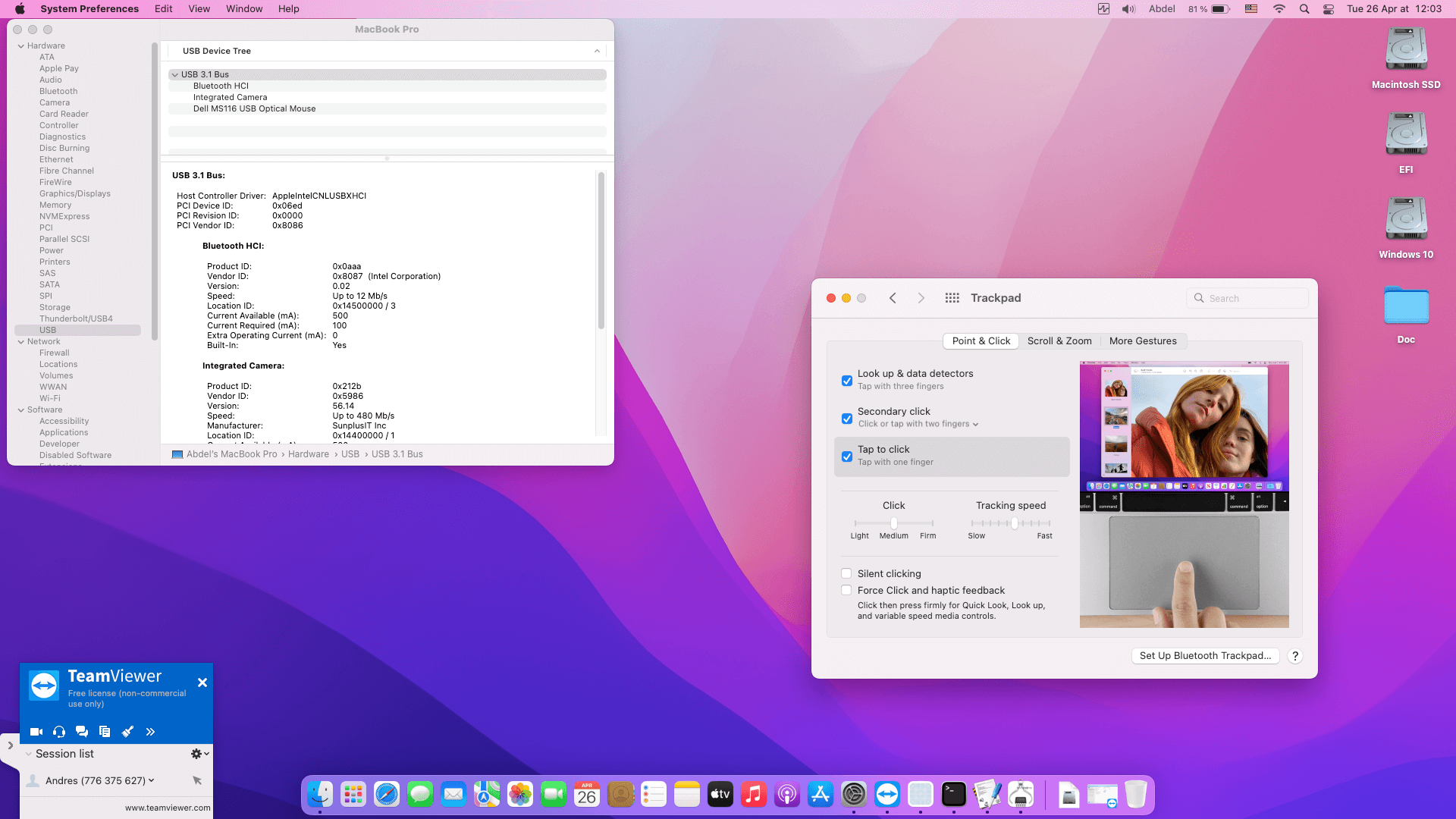Collapse the Software tree section

pos(21,410)
